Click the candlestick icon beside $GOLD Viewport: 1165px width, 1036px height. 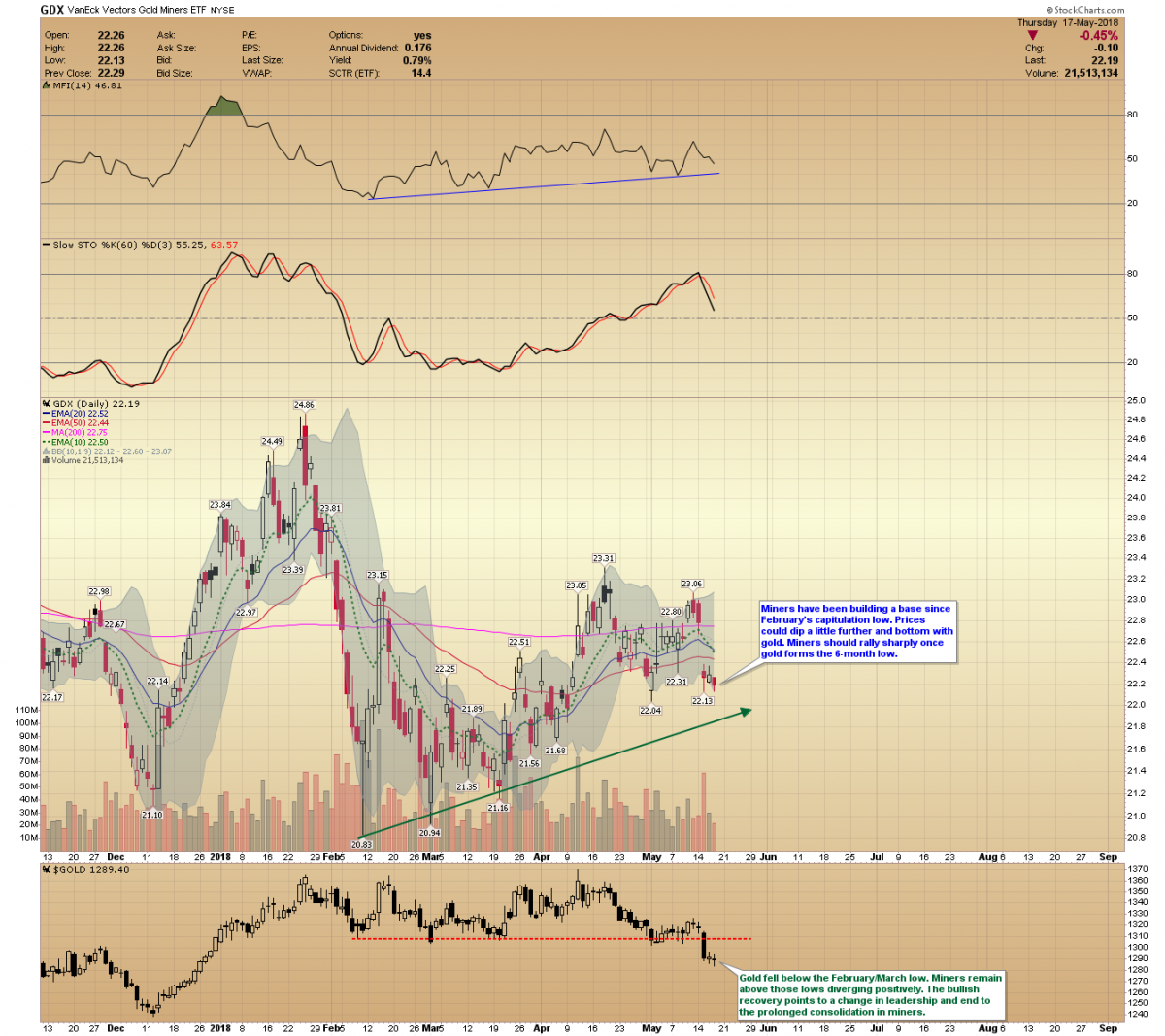coord(46,869)
